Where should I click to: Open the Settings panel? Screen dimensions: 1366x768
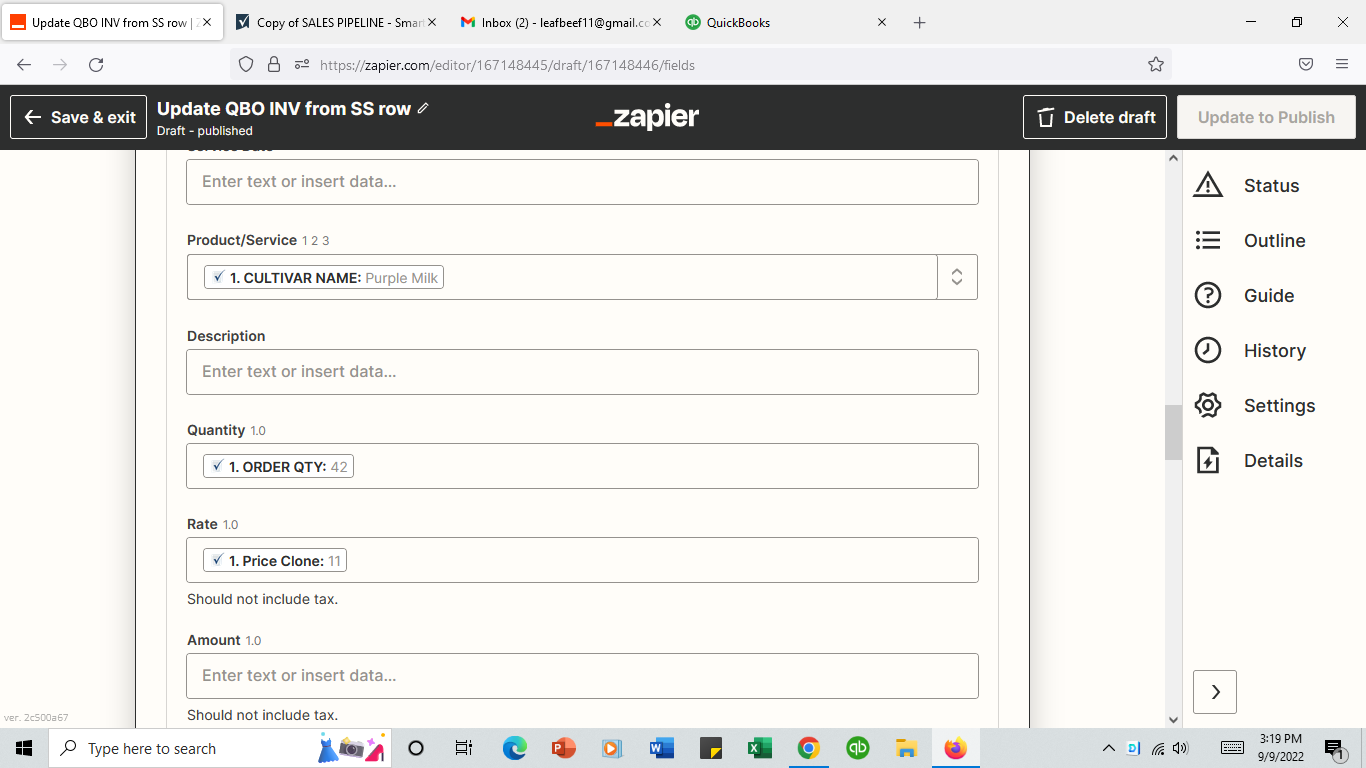tap(1254, 405)
